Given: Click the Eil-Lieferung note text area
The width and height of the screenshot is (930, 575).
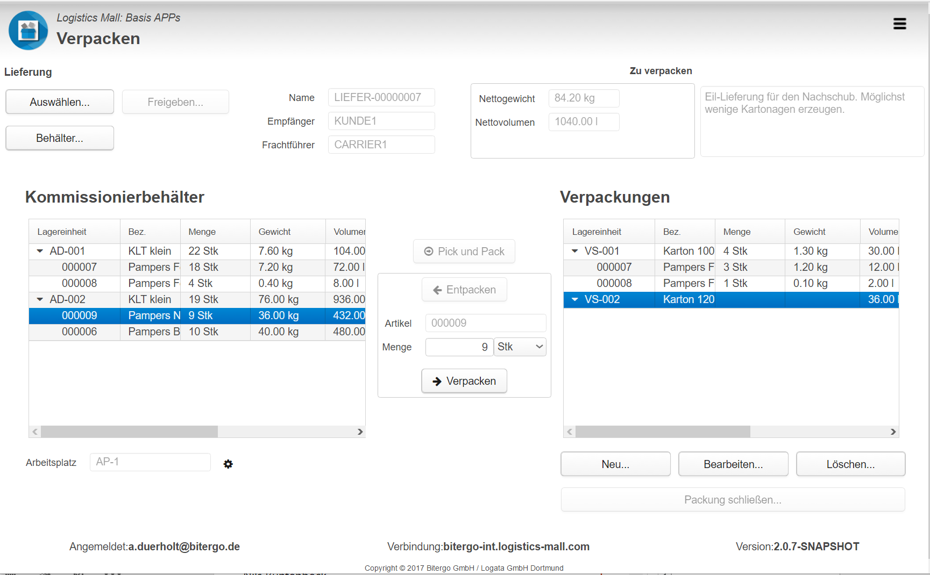Looking at the screenshot, I should pos(812,122).
